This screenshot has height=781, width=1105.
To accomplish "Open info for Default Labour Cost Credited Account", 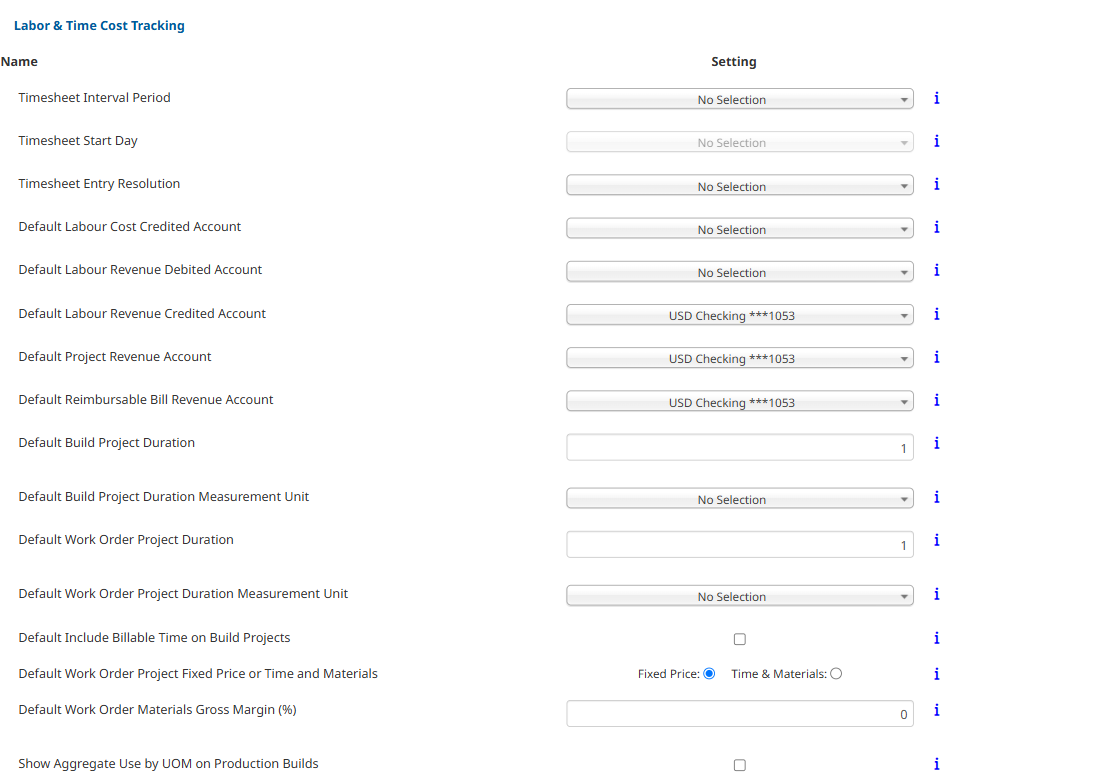I will coord(937,227).
